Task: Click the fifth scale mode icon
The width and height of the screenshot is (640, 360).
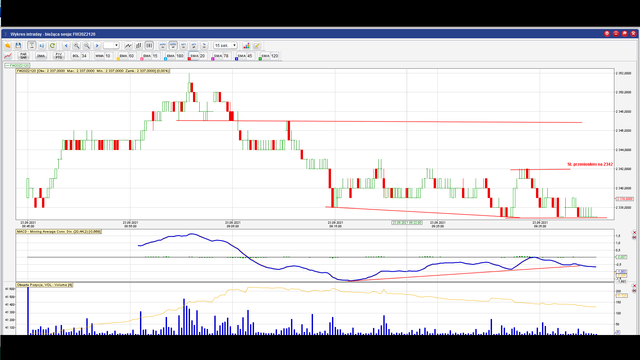Action: pos(204,45)
